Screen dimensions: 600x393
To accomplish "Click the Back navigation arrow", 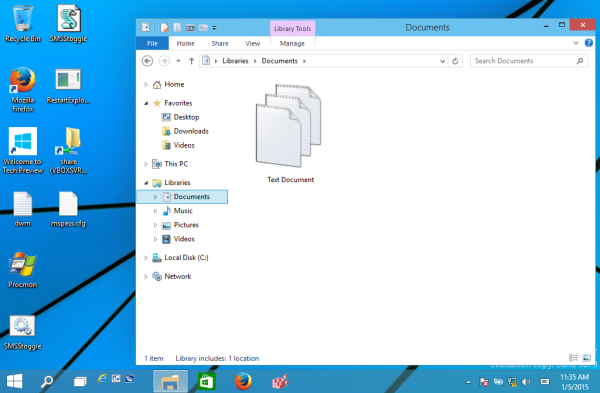I will [x=147, y=61].
